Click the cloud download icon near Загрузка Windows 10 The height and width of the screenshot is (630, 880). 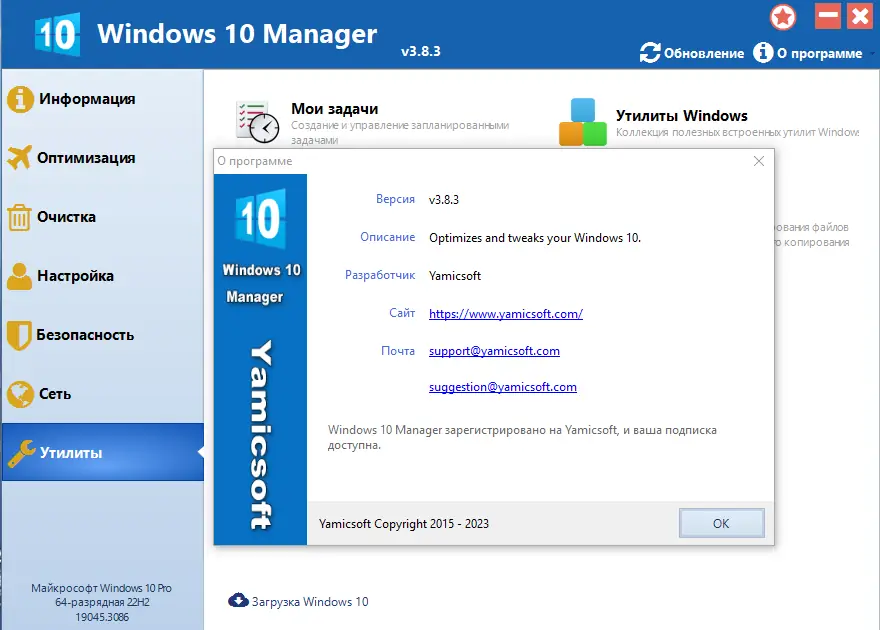[239, 600]
